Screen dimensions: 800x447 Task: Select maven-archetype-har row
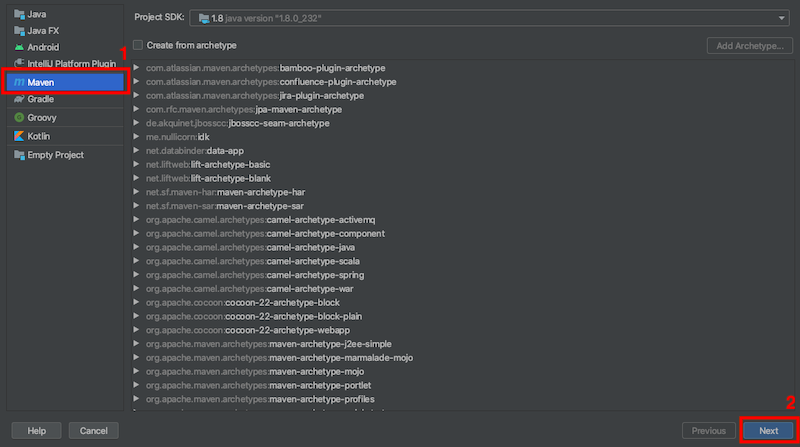click(x=462, y=192)
